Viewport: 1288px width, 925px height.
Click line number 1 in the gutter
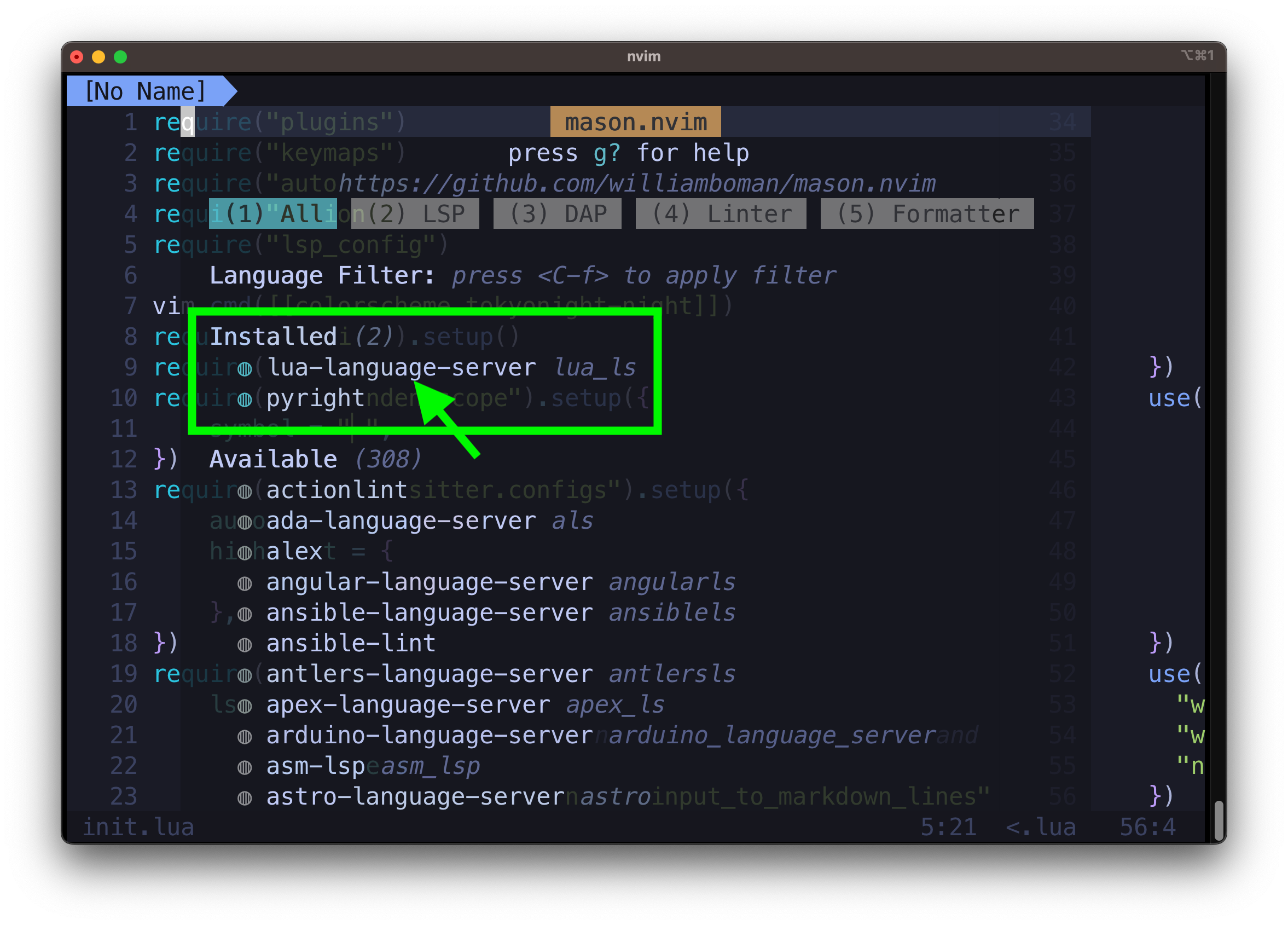tap(131, 122)
